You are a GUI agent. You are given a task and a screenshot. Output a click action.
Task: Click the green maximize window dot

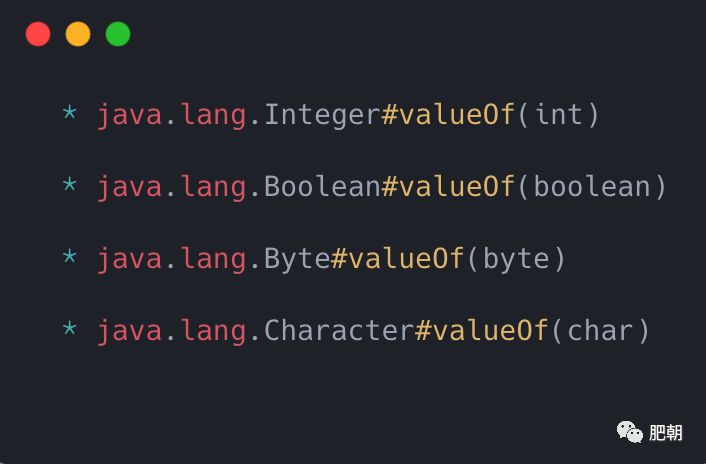(x=118, y=34)
